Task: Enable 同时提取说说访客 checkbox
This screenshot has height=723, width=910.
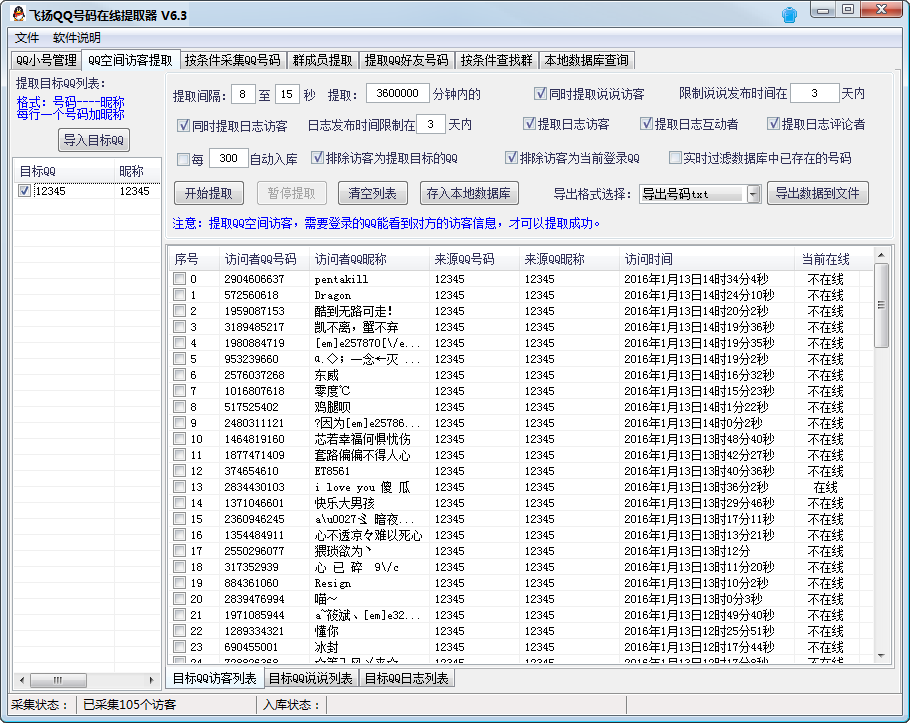Action: tap(540, 94)
